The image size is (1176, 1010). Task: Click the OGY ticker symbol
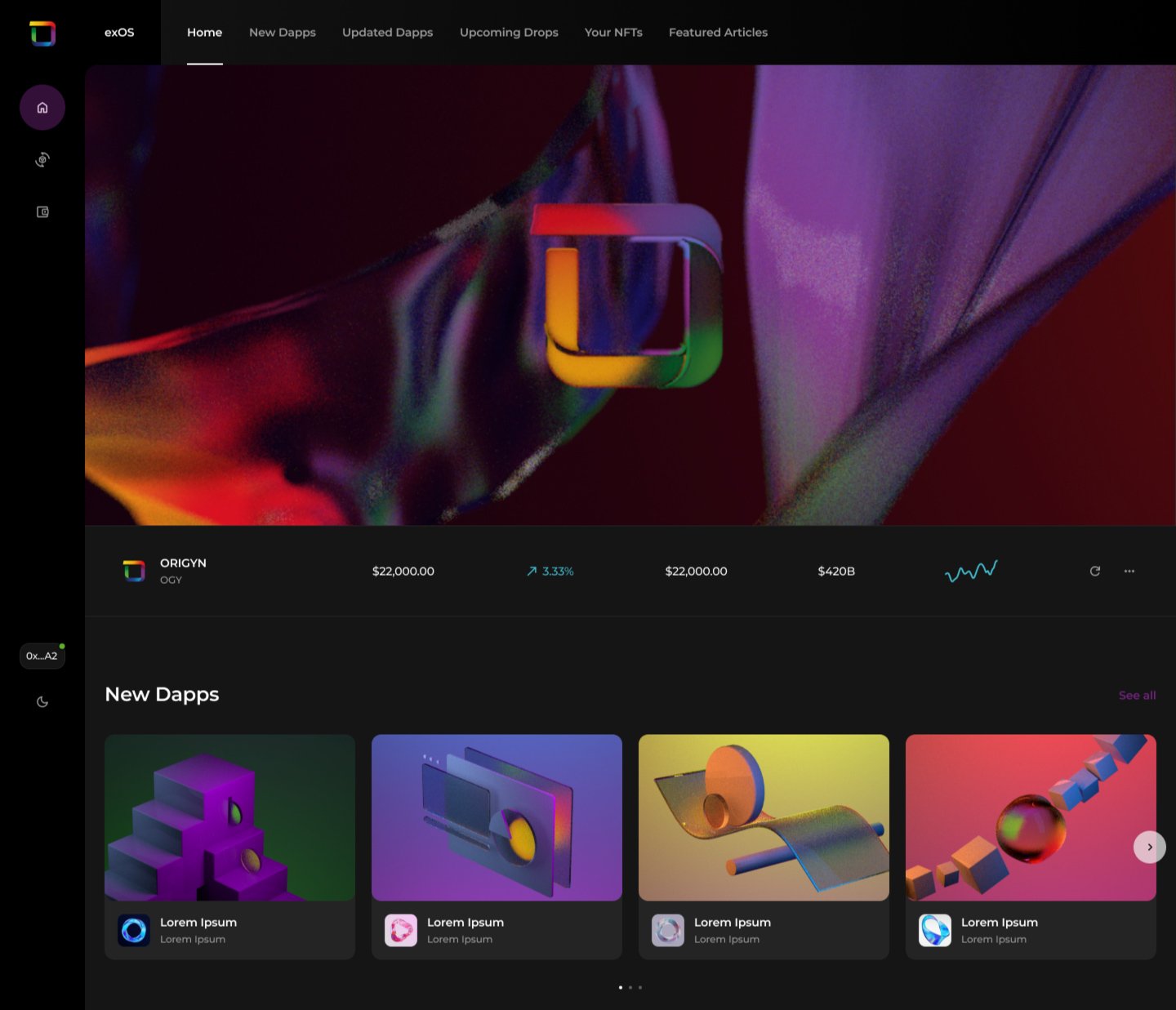[171, 580]
